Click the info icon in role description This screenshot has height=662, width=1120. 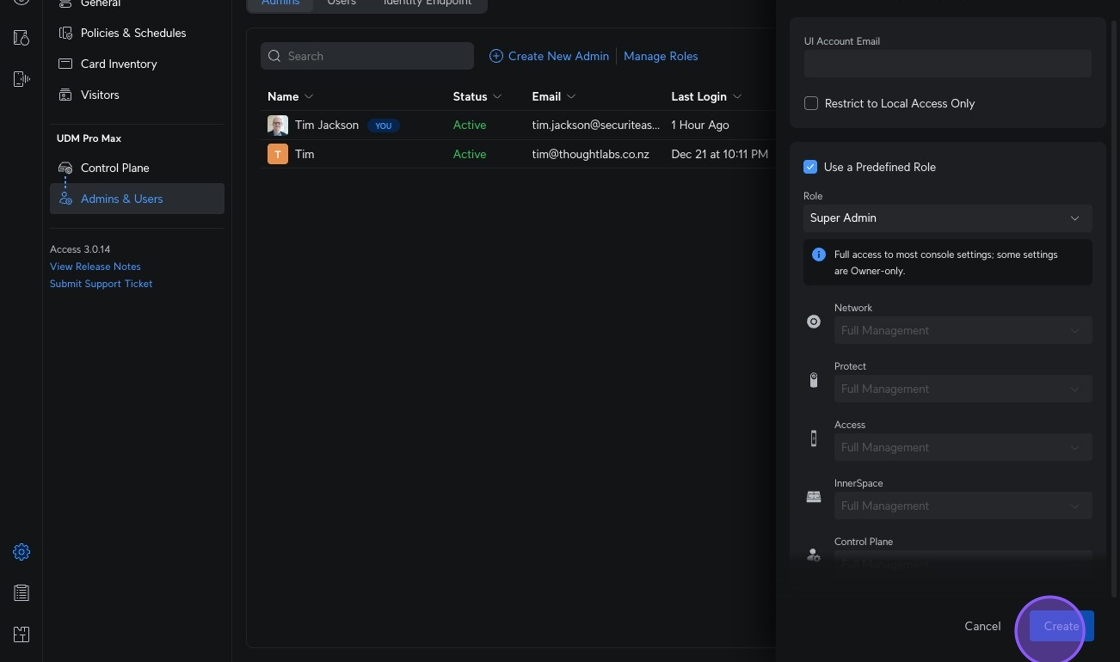click(818, 255)
